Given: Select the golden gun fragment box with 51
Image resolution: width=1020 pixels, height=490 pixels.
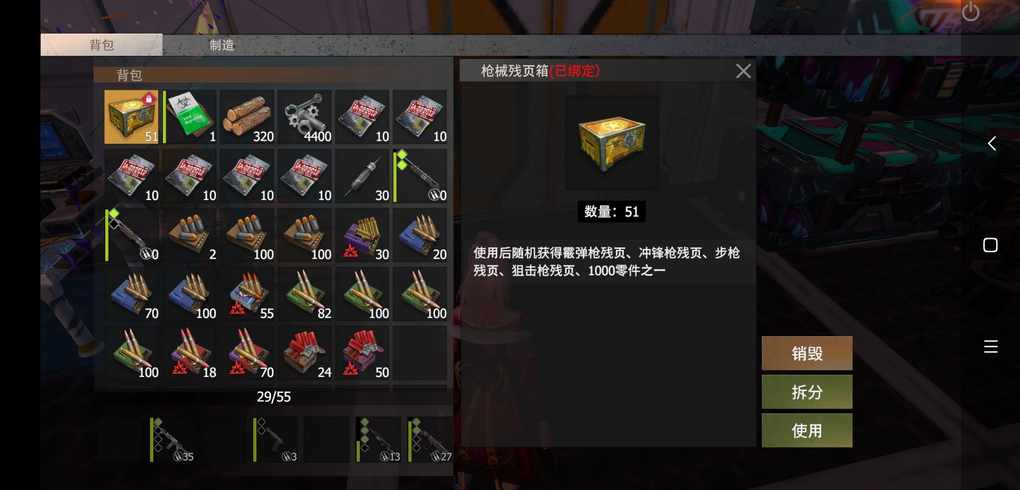Looking at the screenshot, I should coord(131,116).
